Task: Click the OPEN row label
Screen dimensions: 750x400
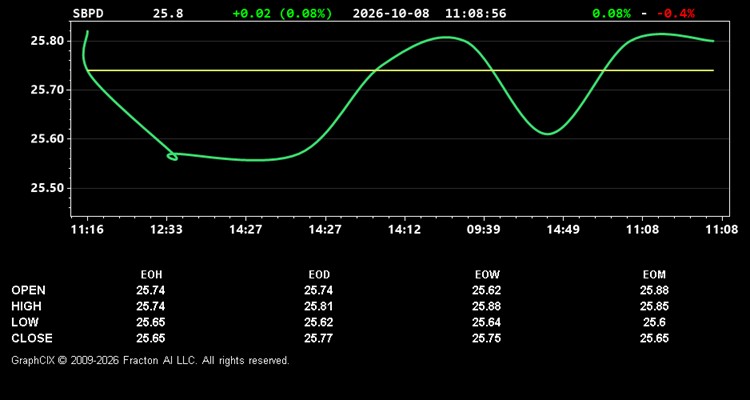Action: 28,290
